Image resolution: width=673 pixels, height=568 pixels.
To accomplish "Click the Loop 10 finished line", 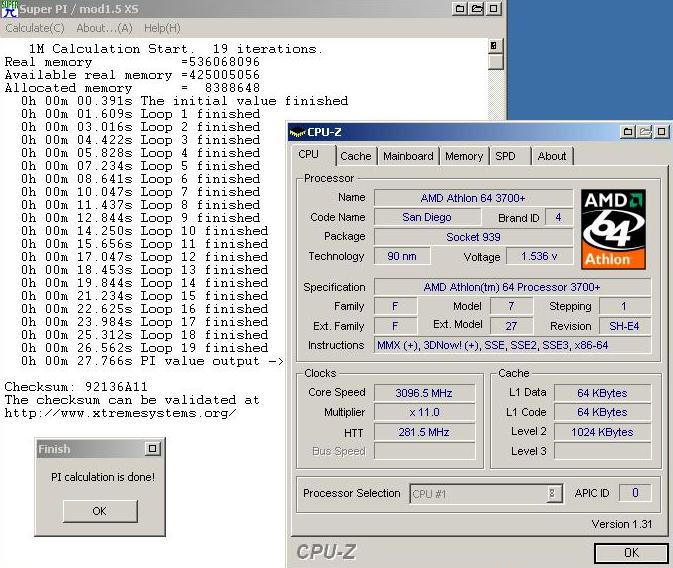I will coord(145,231).
